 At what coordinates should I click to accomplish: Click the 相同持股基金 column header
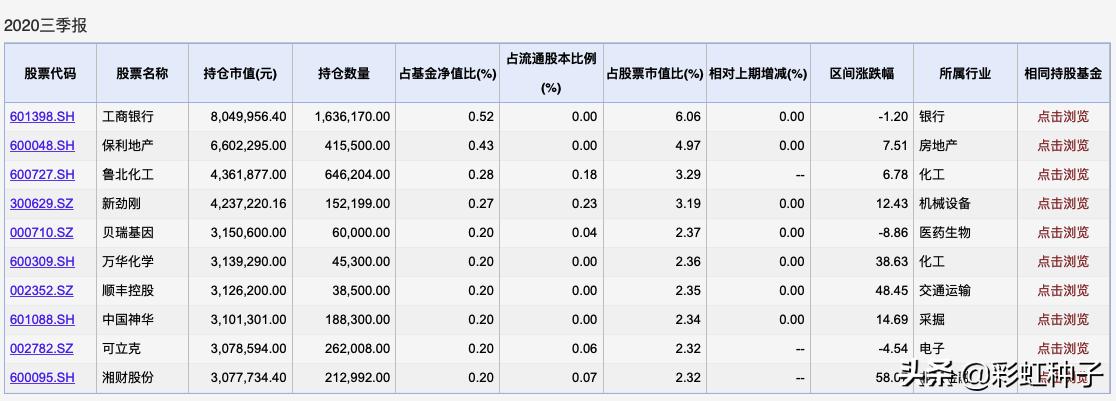pyautogui.click(x=1063, y=73)
